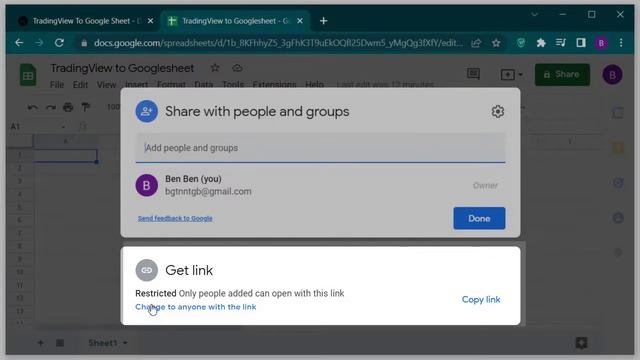Screen dimensions: 640x360
Task: Click the add sheet plus icon
Action: 40,343
